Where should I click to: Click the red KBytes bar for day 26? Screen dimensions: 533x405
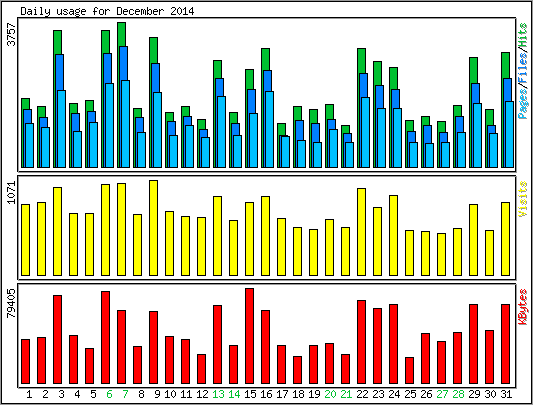426,358
